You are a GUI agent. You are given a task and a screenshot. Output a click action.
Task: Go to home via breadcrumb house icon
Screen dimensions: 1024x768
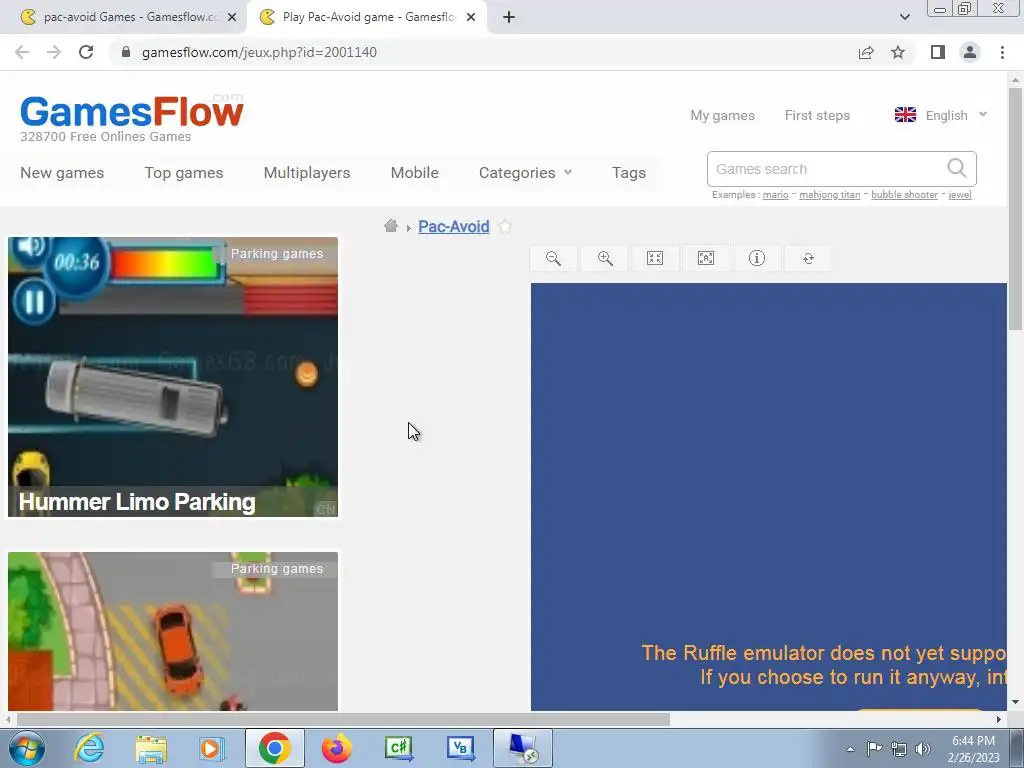(x=391, y=226)
